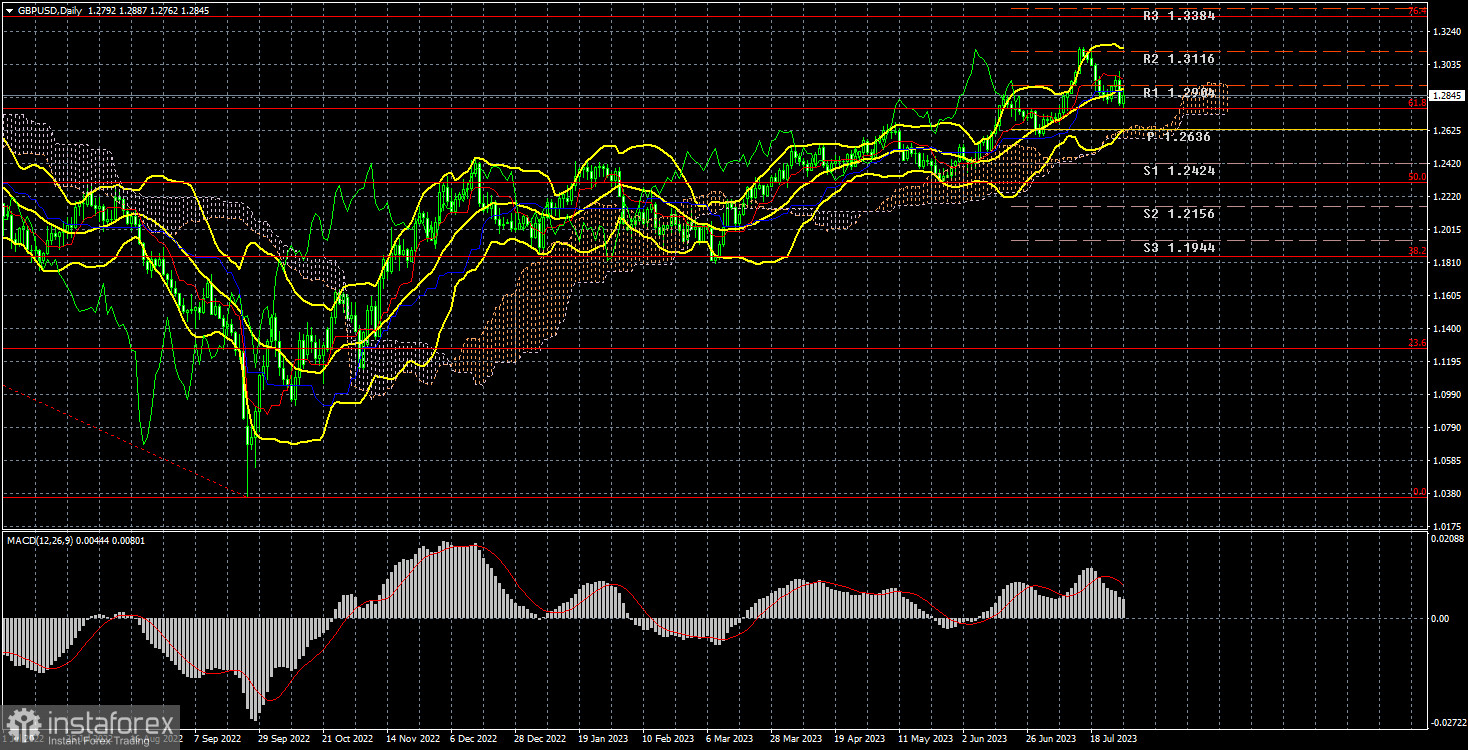Click the S2 1.2156 support label
The height and width of the screenshot is (750, 1468).
pos(1180,214)
